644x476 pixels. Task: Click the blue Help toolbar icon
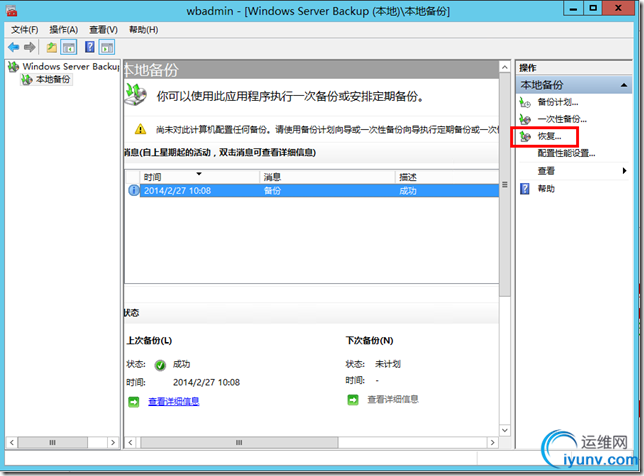[90, 48]
